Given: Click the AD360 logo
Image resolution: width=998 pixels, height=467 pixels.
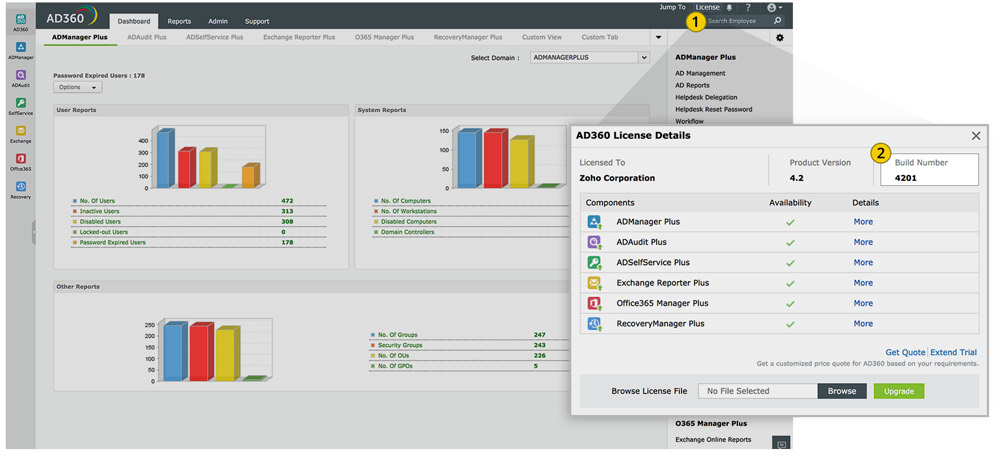Looking at the screenshot, I should 71,17.
